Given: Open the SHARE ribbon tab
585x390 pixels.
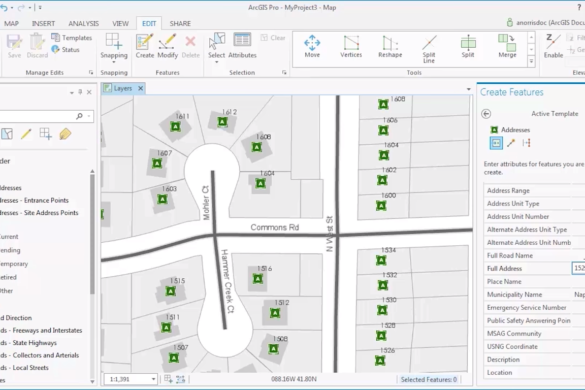Looking at the screenshot, I should point(180,24).
